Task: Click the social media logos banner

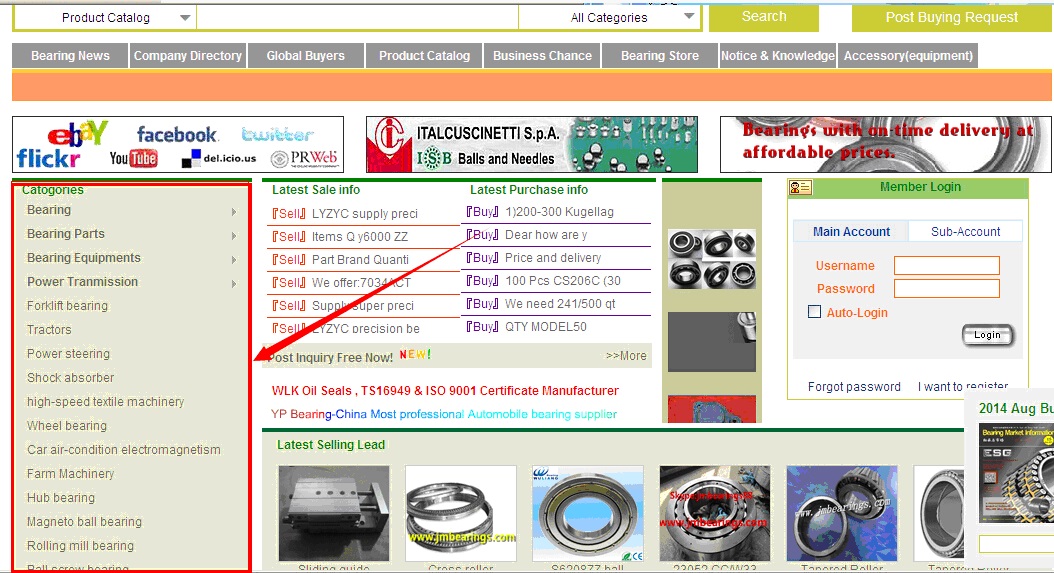Action: pos(178,144)
